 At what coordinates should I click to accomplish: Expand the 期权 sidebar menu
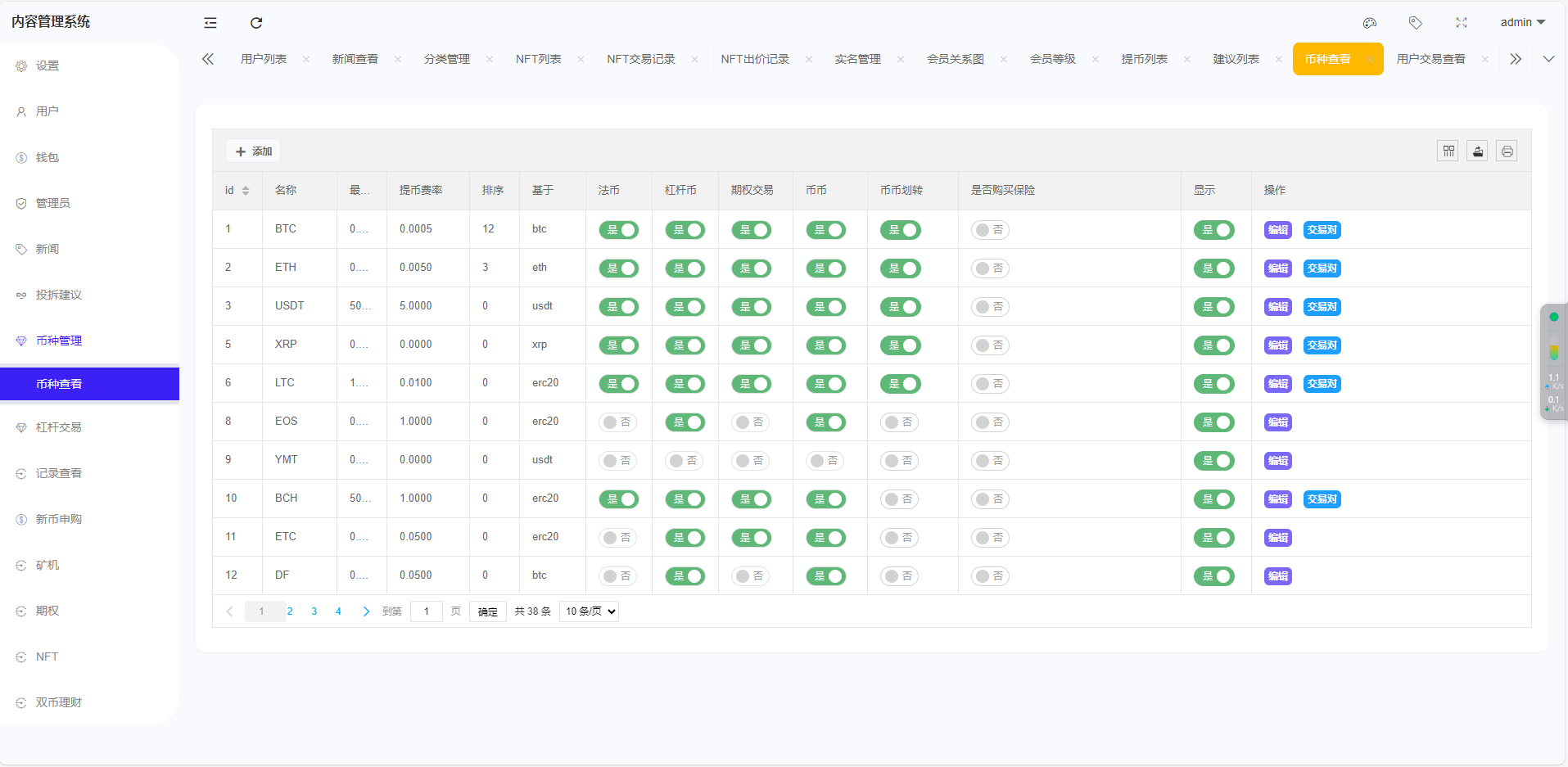click(x=90, y=611)
